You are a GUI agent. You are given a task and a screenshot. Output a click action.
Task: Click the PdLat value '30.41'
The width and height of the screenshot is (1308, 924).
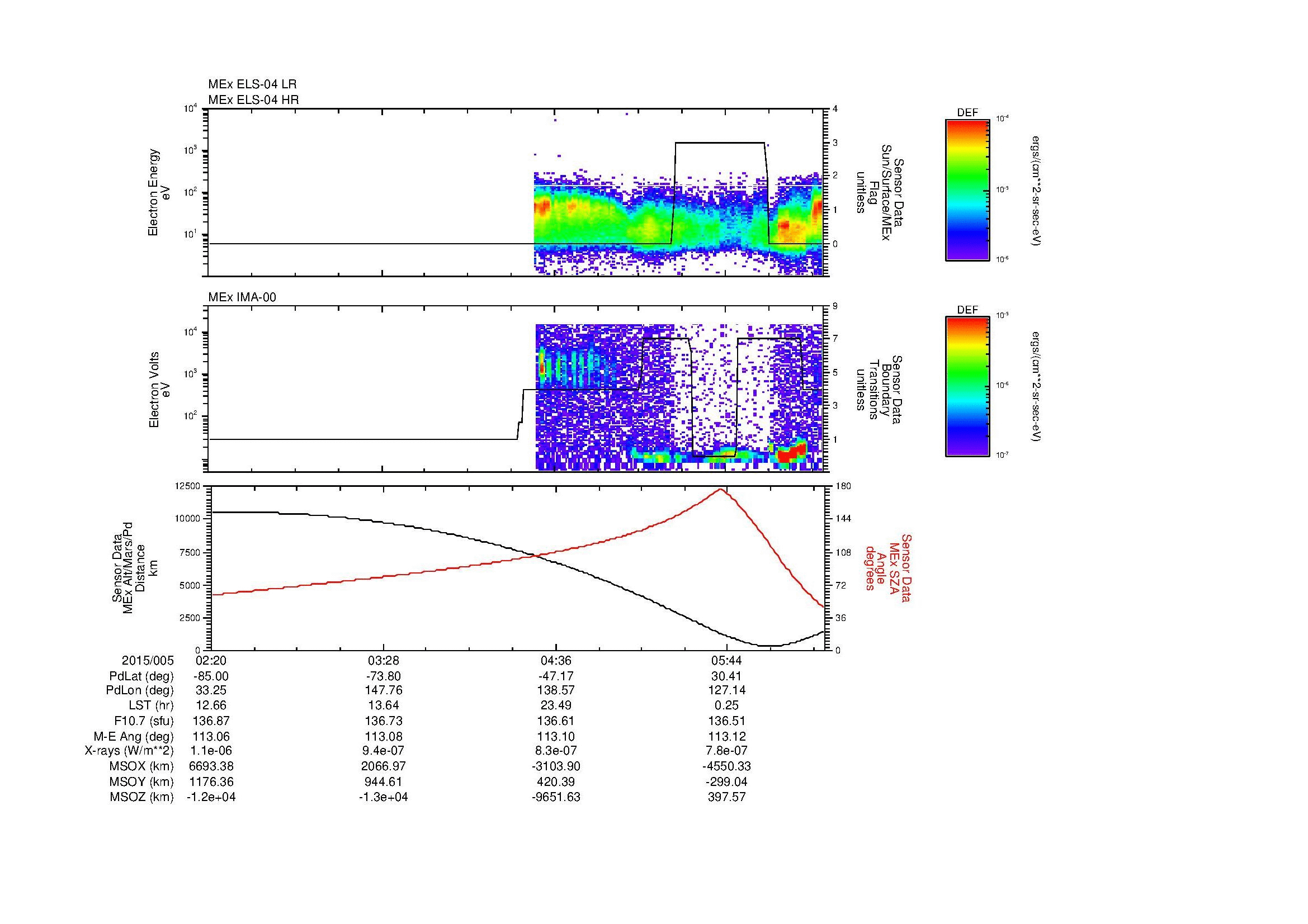tap(727, 676)
